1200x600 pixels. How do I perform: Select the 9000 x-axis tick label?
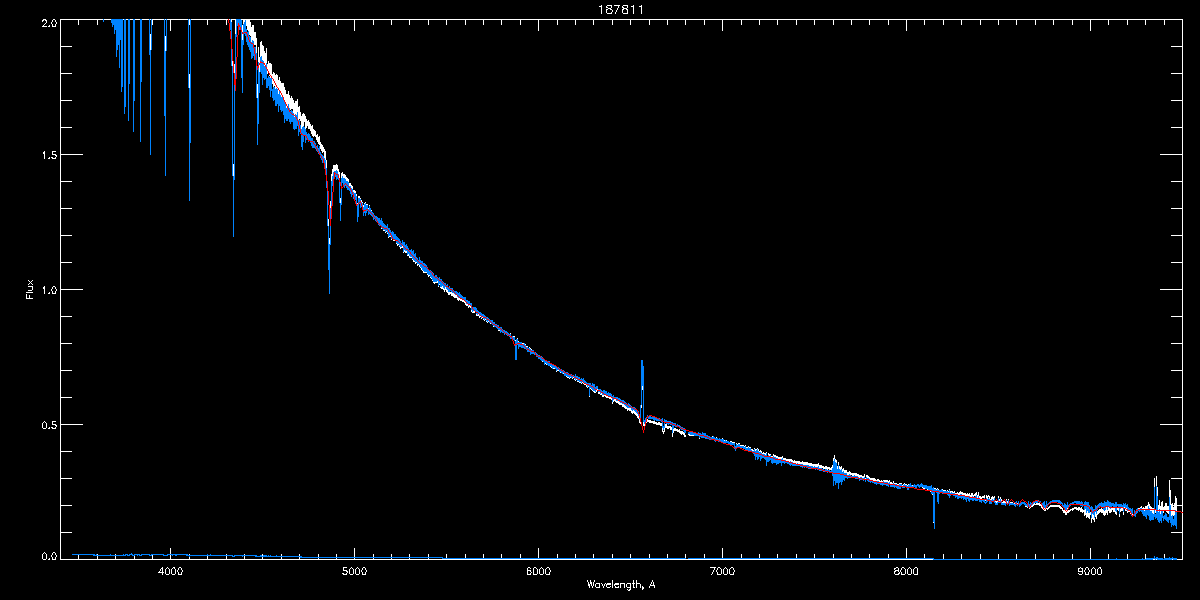1090,572
